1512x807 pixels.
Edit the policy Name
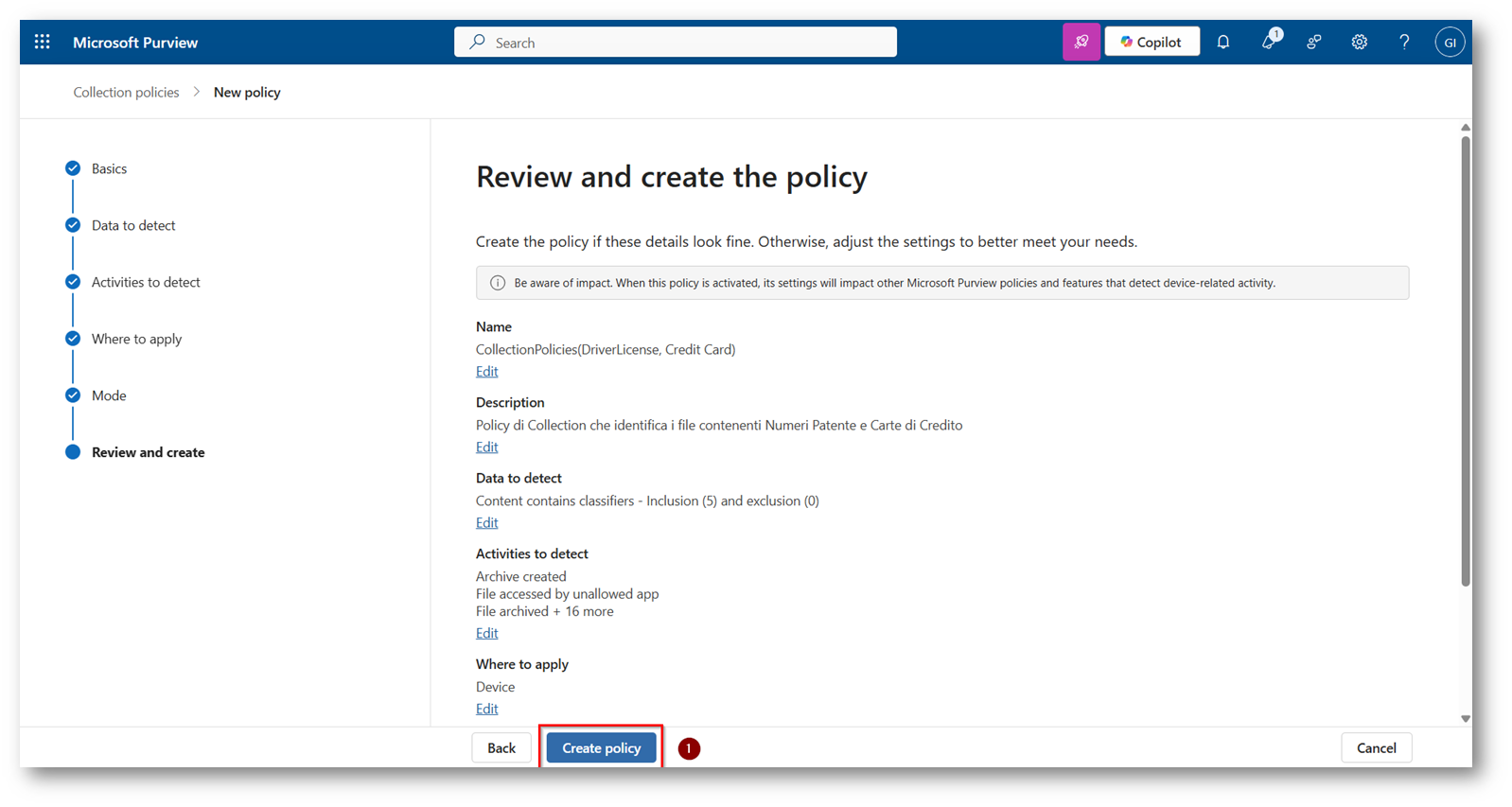pyautogui.click(x=486, y=371)
